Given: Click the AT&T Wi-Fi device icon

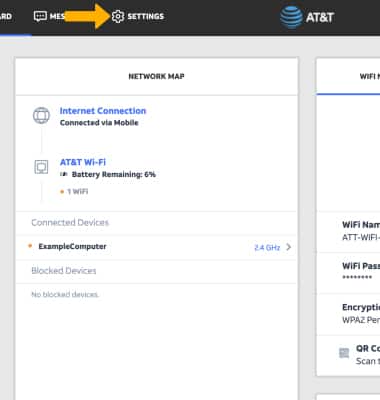Looking at the screenshot, I should (41, 167).
